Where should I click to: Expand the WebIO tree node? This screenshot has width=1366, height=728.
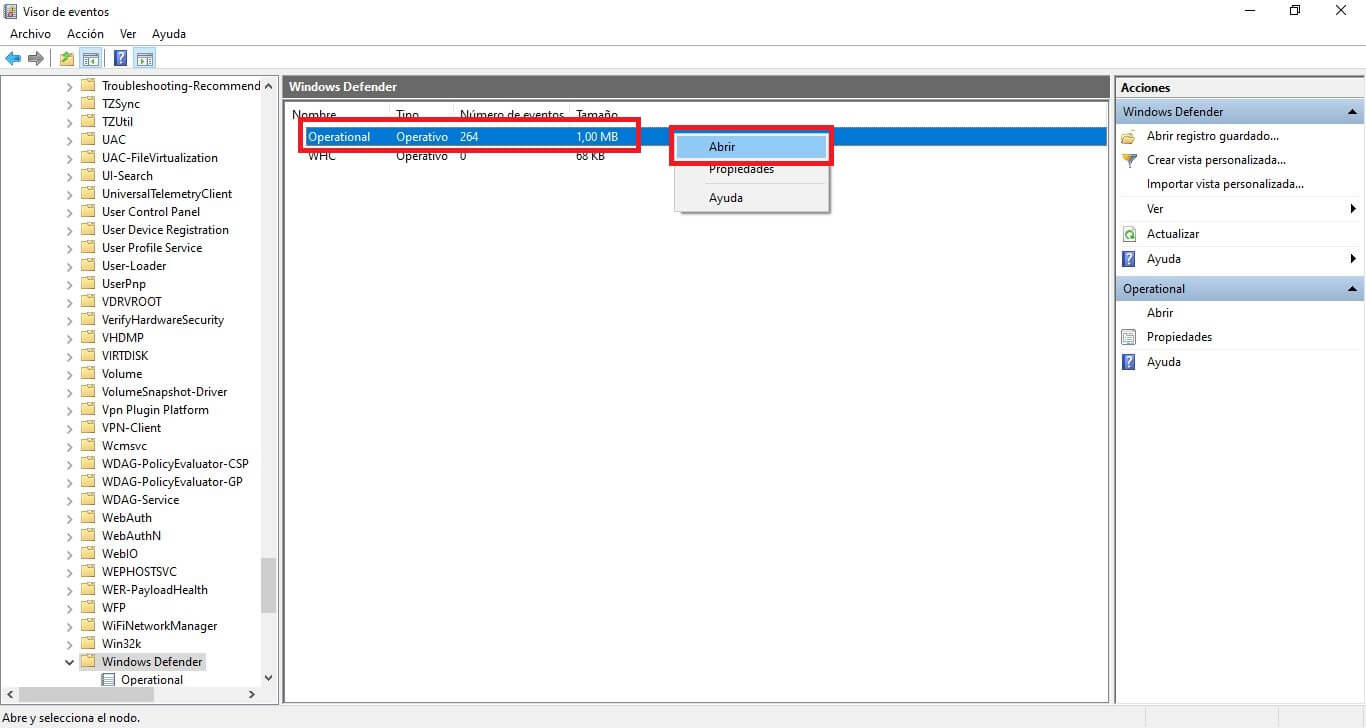(x=69, y=554)
